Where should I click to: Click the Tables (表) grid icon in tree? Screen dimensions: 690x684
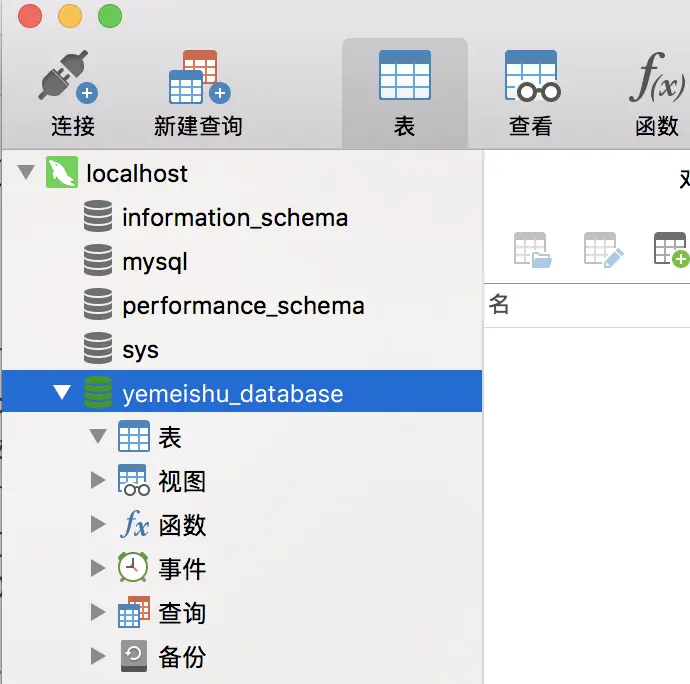point(134,436)
